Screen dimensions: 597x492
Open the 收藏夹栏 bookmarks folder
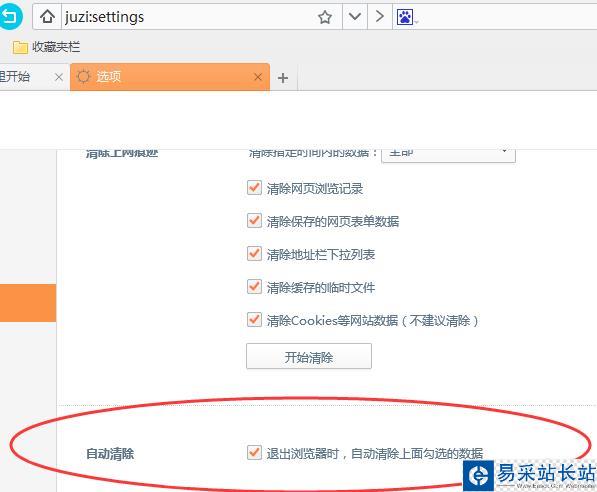46,47
